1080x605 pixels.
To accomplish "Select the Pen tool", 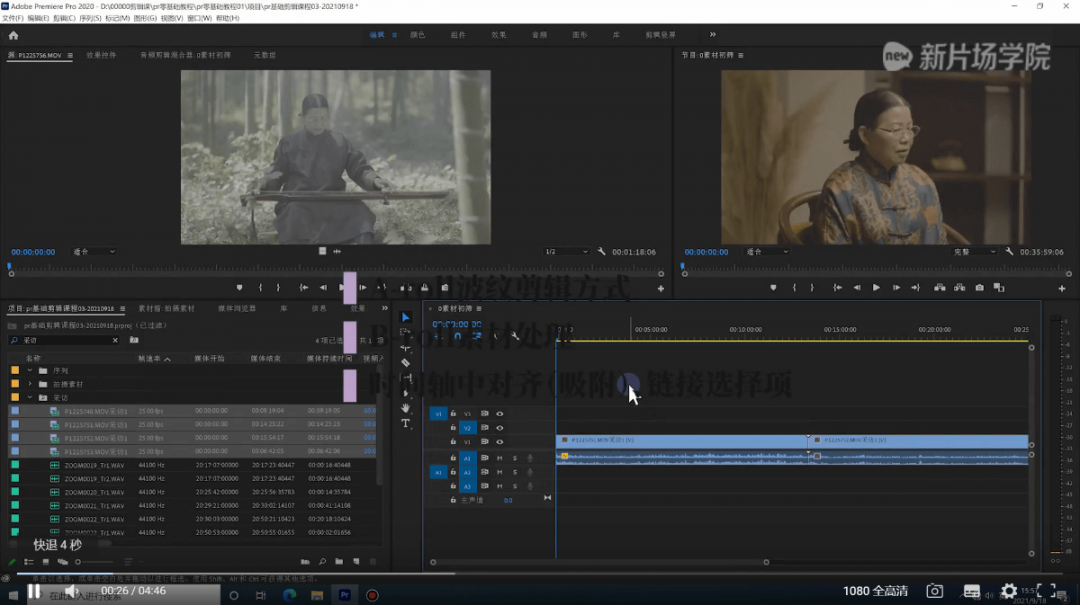I will pyautogui.click(x=406, y=393).
